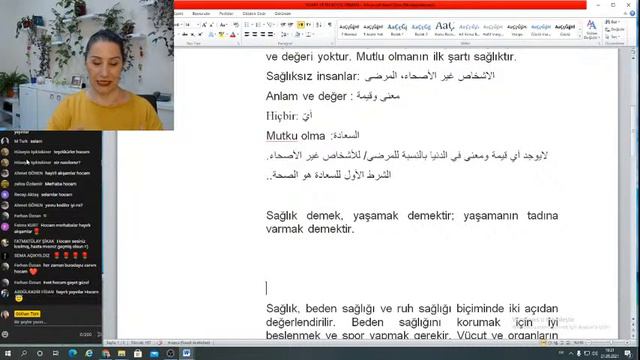Apply the Konu Başlığı title style

coord(445,29)
